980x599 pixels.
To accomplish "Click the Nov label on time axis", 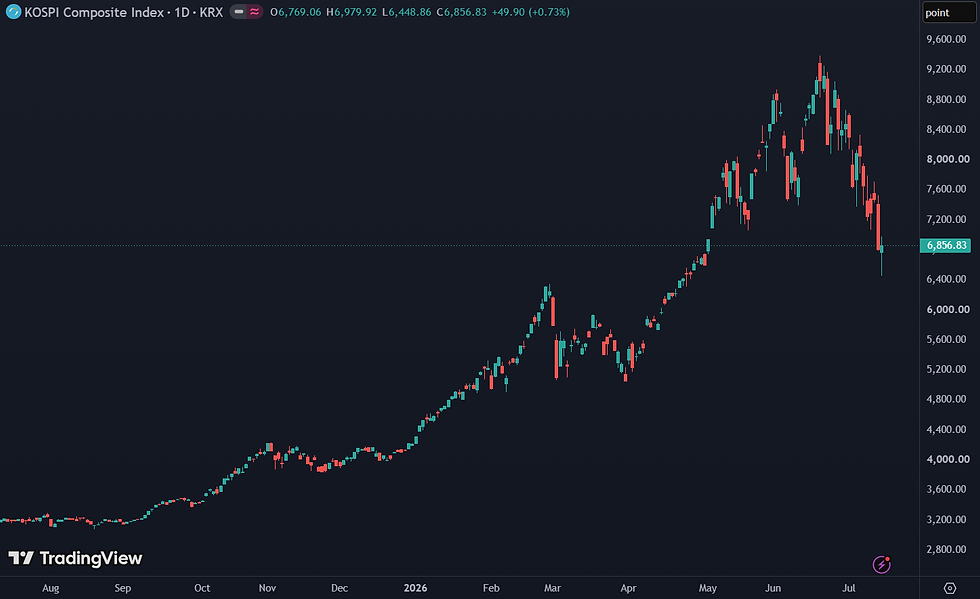I will coord(267,588).
